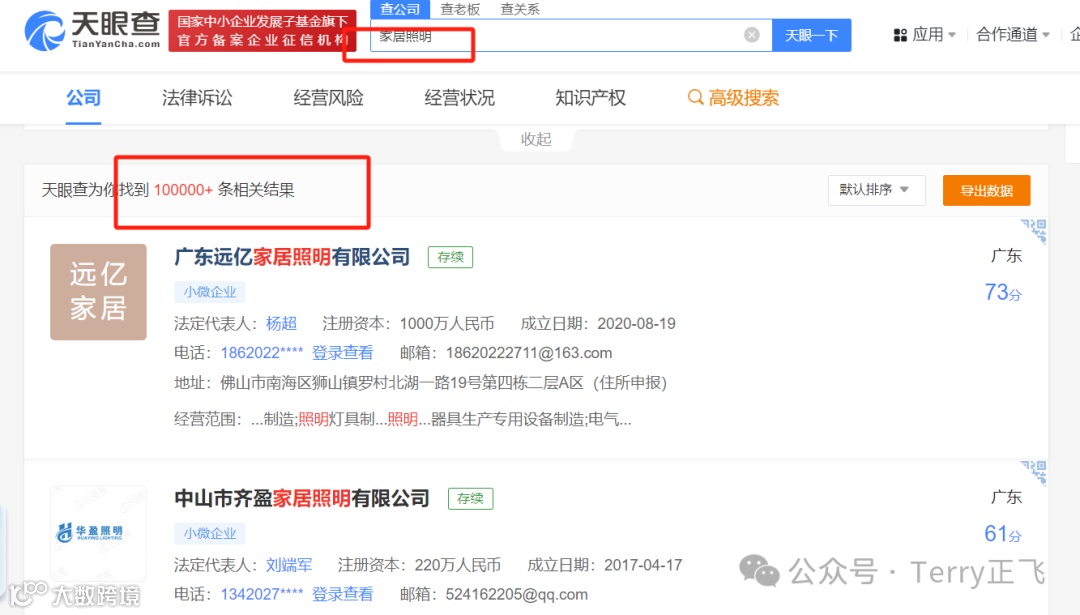Open the 应用 grid icon
1080x615 pixels.
(x=900, y=34)
